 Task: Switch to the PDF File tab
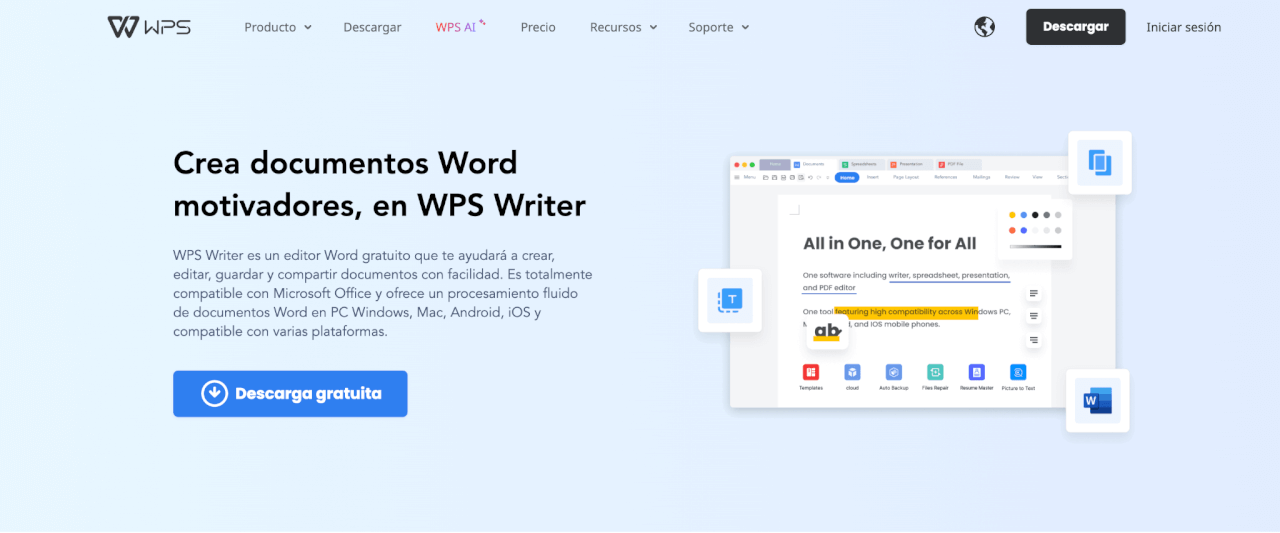coord(958,164)
